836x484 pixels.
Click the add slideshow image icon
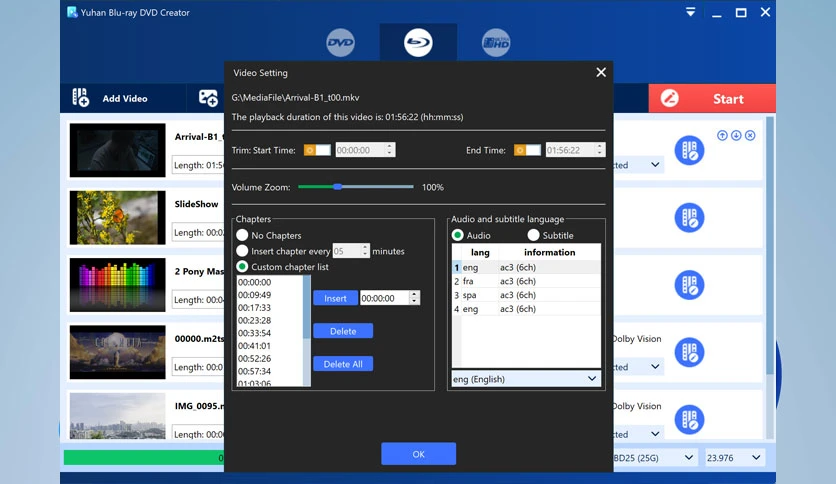pyautogui.click(x=208, y=98)
